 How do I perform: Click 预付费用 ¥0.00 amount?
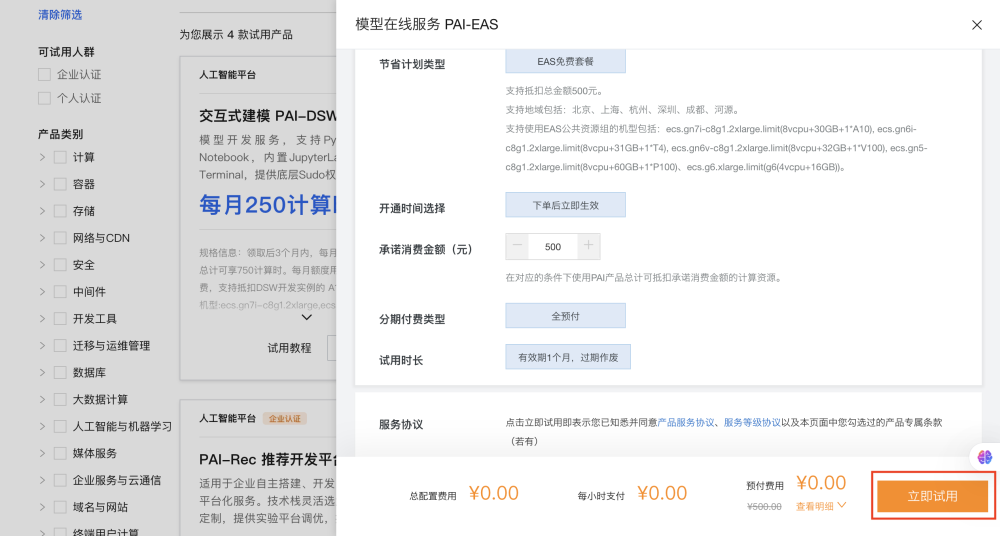(x=821, y=483)
